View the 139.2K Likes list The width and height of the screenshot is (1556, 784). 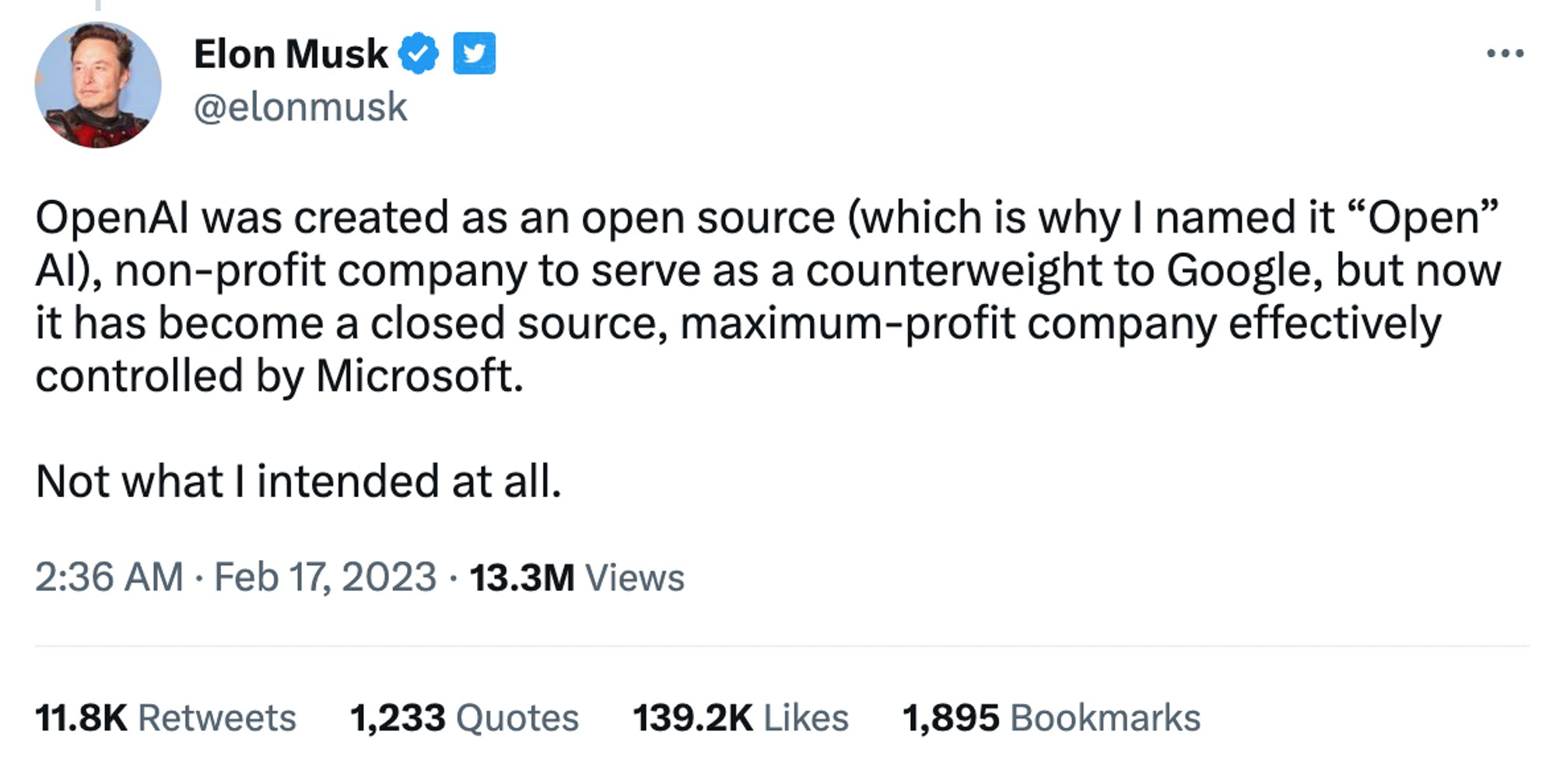(740, 717)
